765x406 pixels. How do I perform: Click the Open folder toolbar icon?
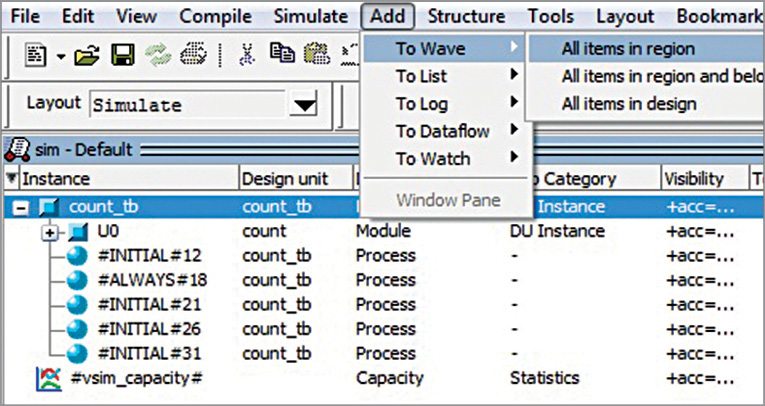coord(89,56)
